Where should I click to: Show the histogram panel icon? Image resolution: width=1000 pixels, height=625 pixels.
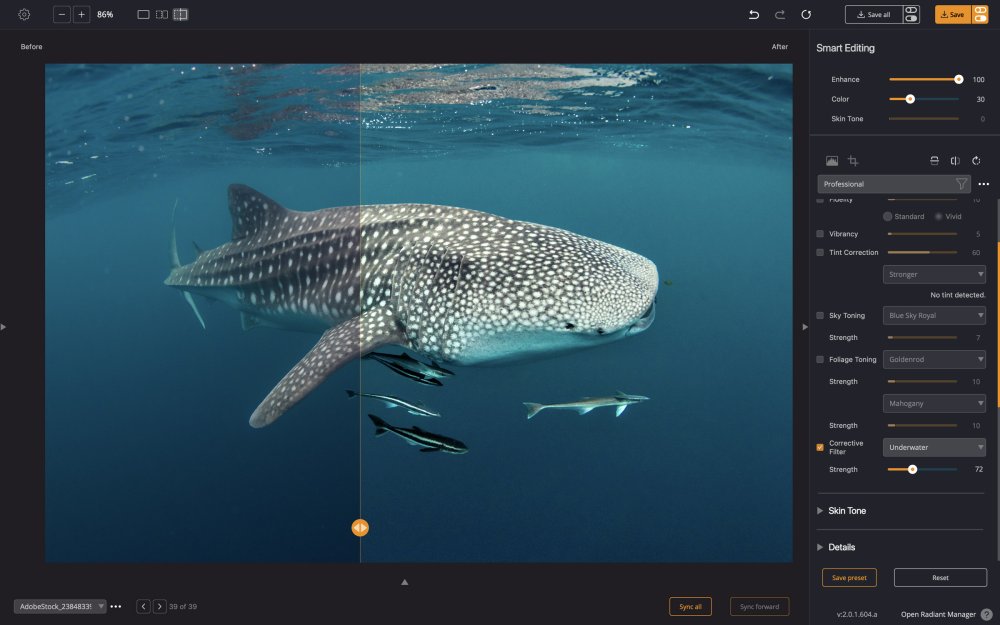click(832, 161)
